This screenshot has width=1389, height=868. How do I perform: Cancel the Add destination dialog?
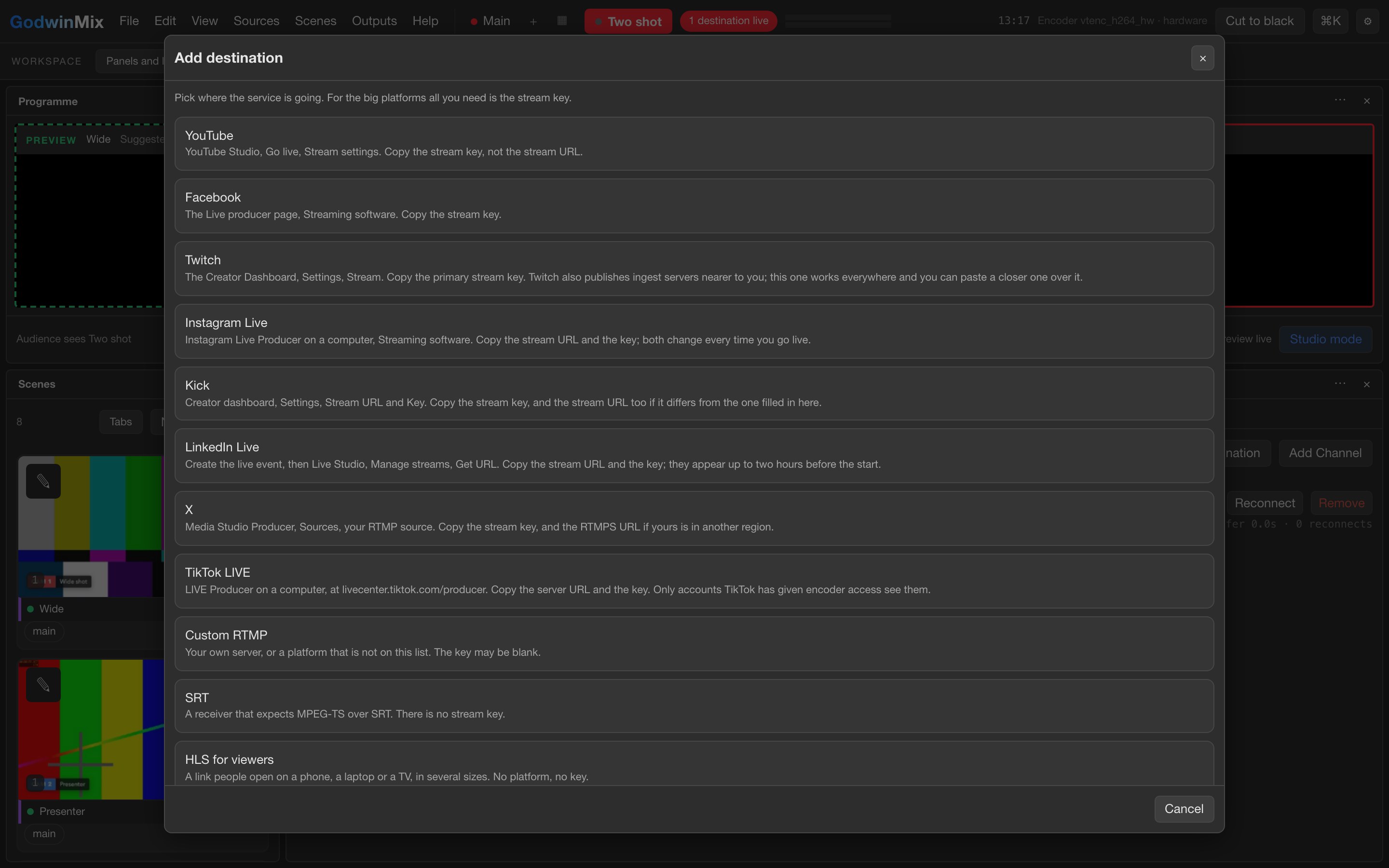click(1184, 808)
